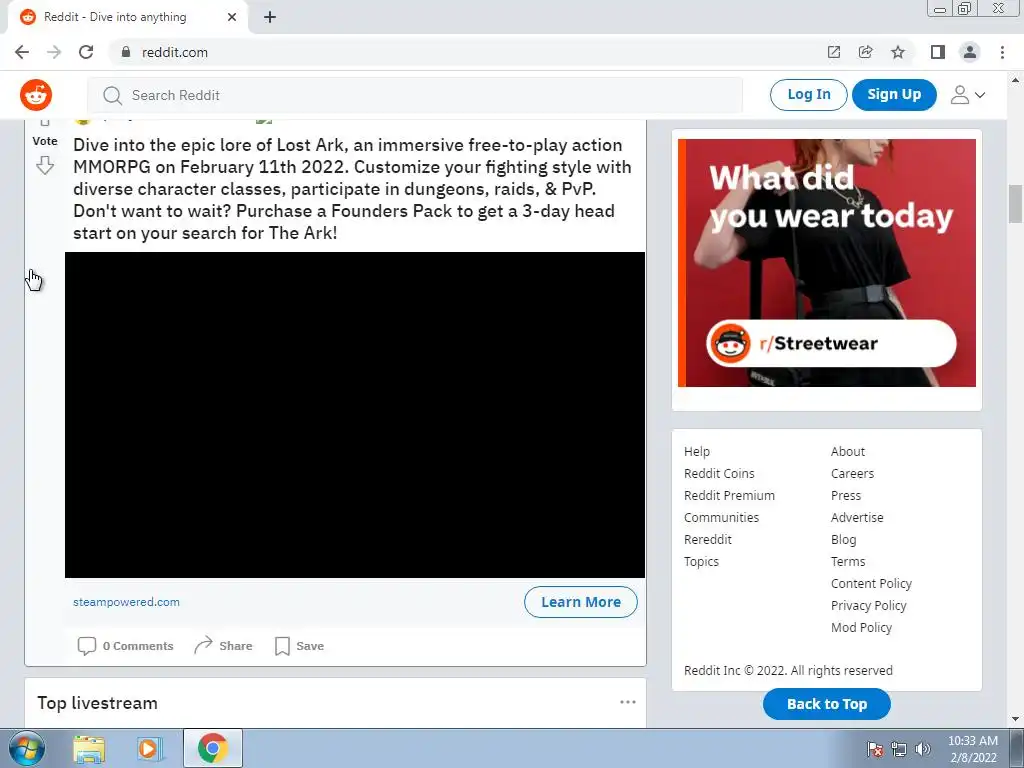Click the network tray icon
The image size is (1024, 768).
tap(899, 749)
